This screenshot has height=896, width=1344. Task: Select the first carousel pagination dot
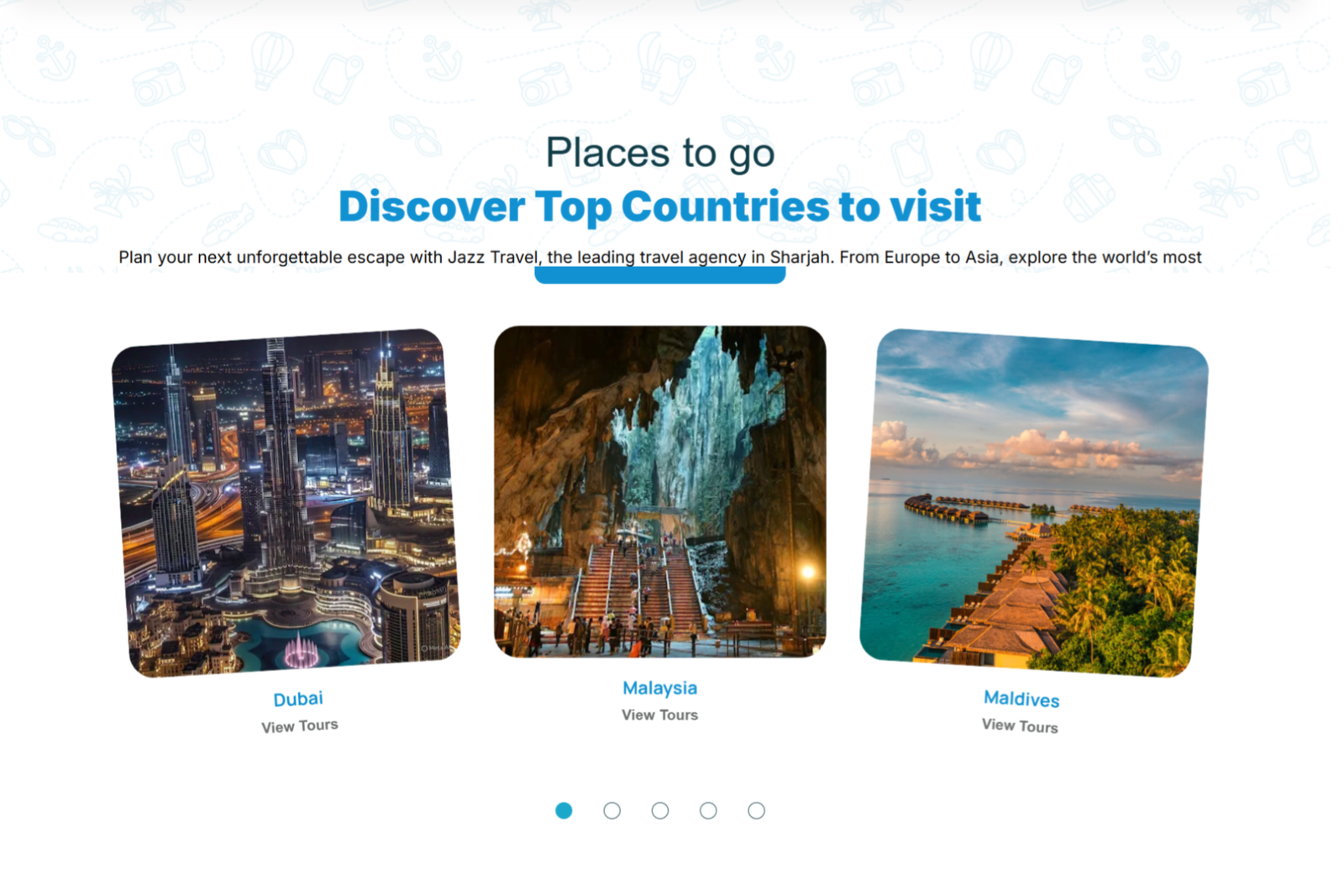564,810
